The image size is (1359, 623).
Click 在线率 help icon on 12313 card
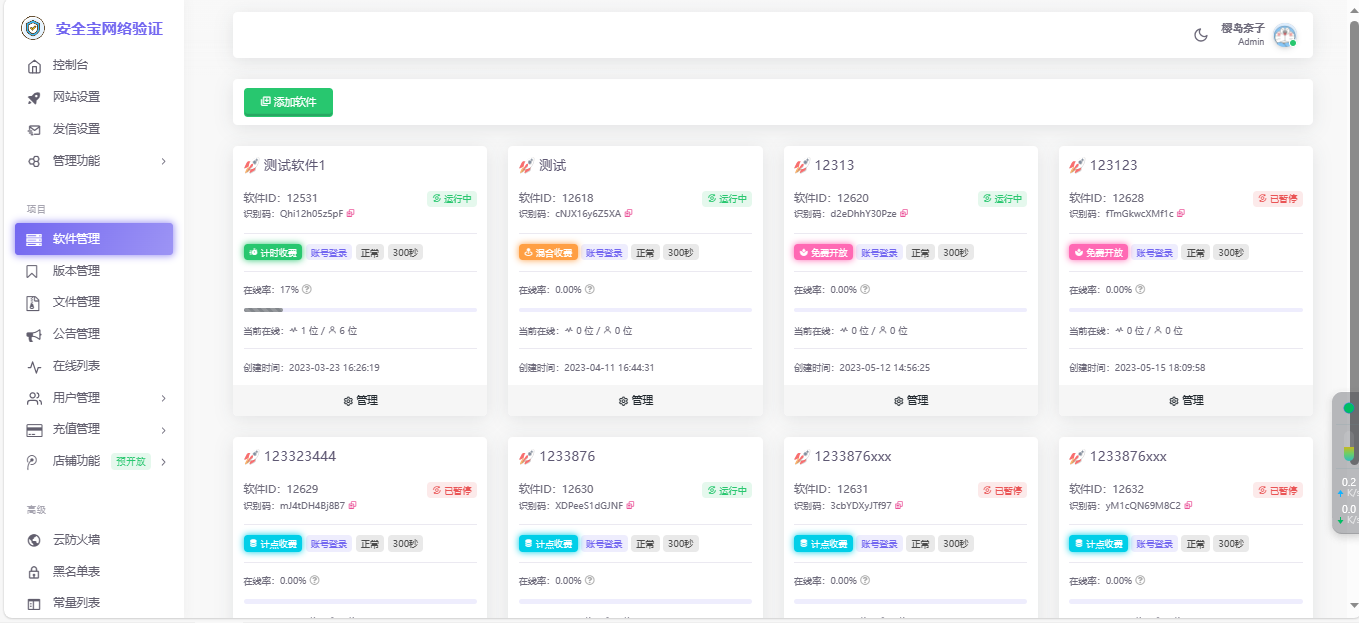[865, 289]
